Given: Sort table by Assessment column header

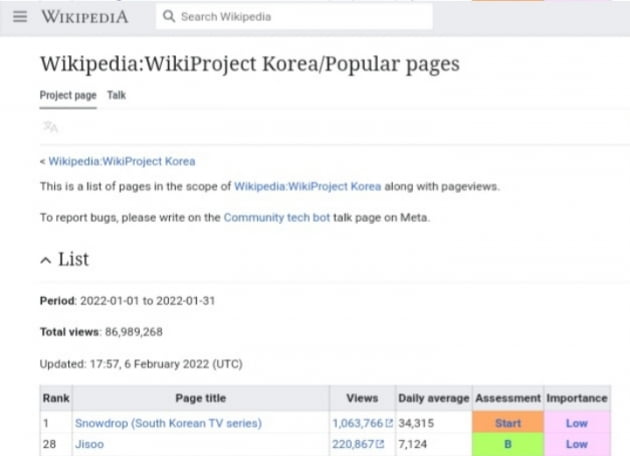Looking at the screenshot, I should (508, 398).
